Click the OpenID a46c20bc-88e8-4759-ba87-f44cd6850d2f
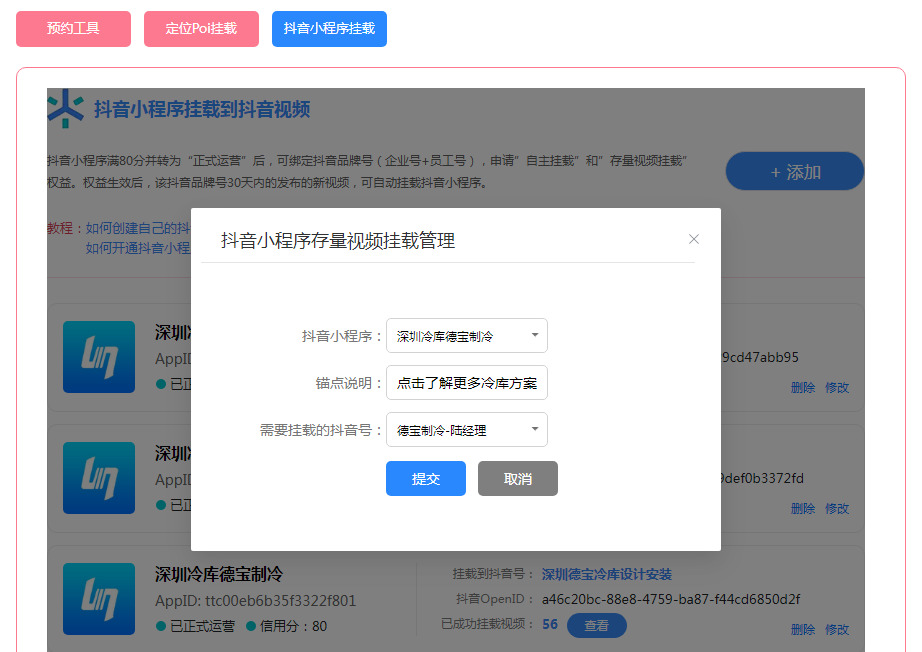The width and height of the screenshot is (922, 652). coord(671,599)
